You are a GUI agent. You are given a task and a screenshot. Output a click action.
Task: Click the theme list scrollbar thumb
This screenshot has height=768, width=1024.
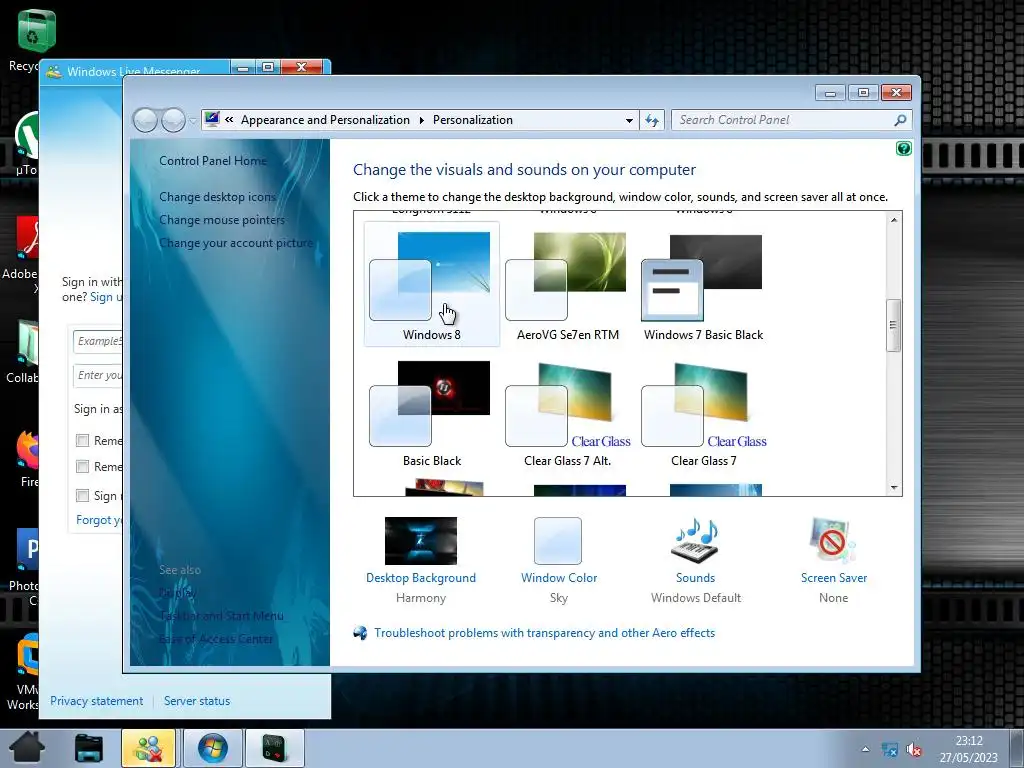[894, 325]
